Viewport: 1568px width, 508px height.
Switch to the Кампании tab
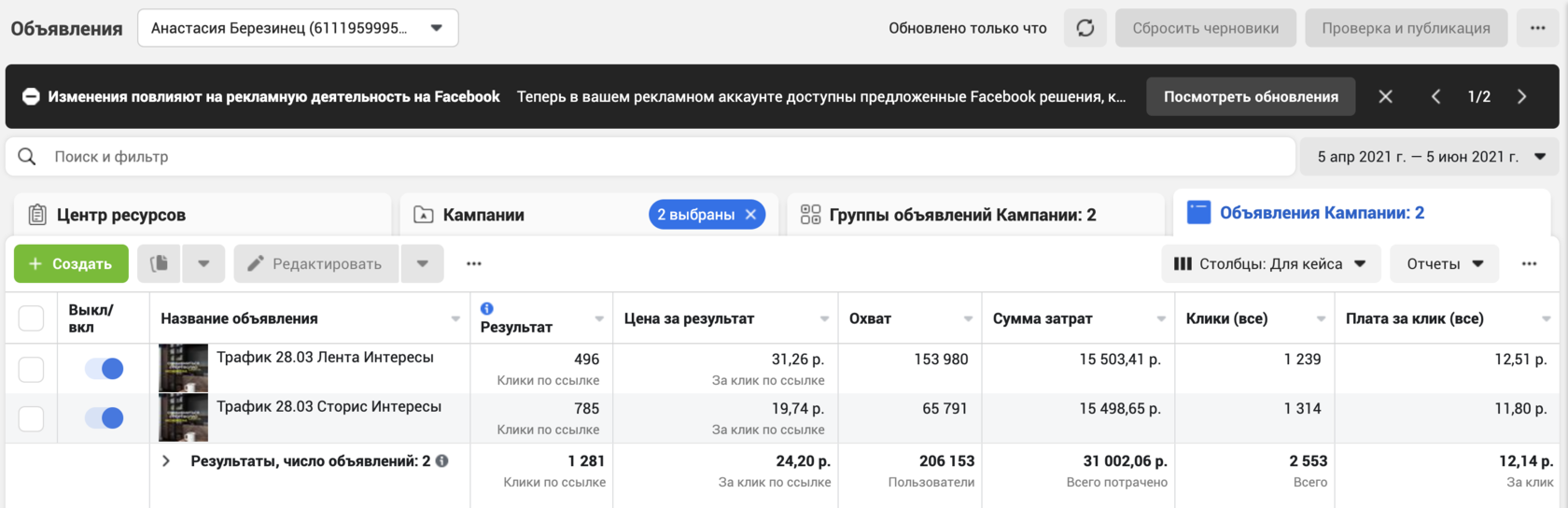click(483, 215)
